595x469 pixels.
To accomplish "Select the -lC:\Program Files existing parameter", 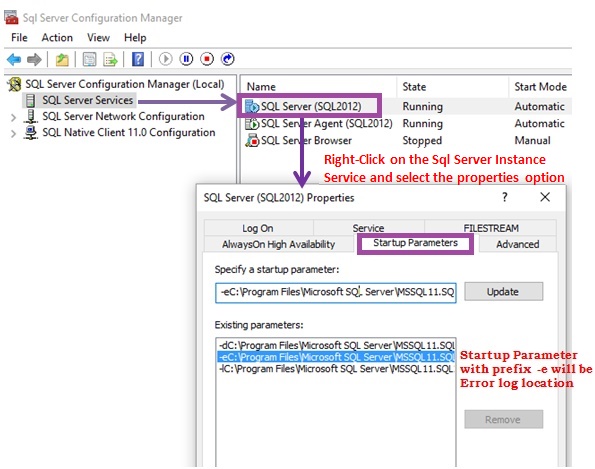I will 336,369.
